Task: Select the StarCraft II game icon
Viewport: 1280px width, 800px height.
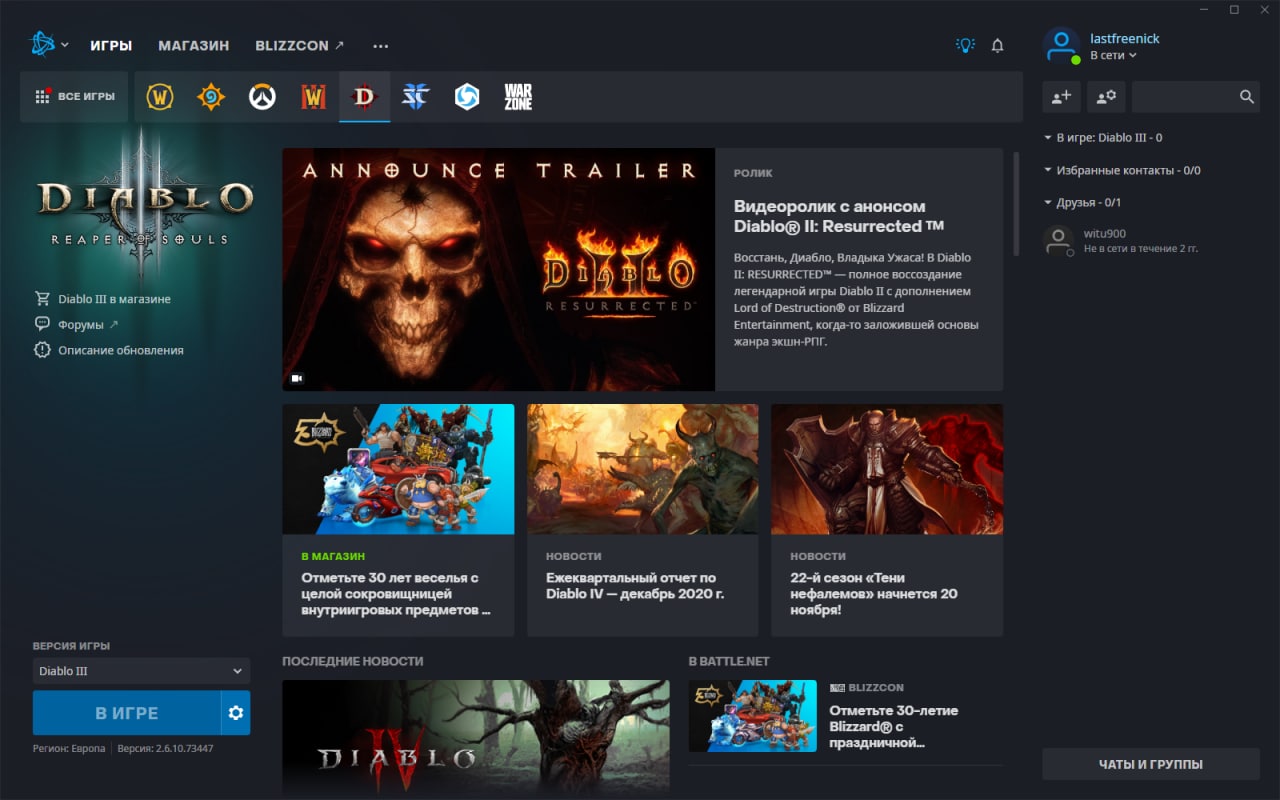Action: (x=415, y=97)
